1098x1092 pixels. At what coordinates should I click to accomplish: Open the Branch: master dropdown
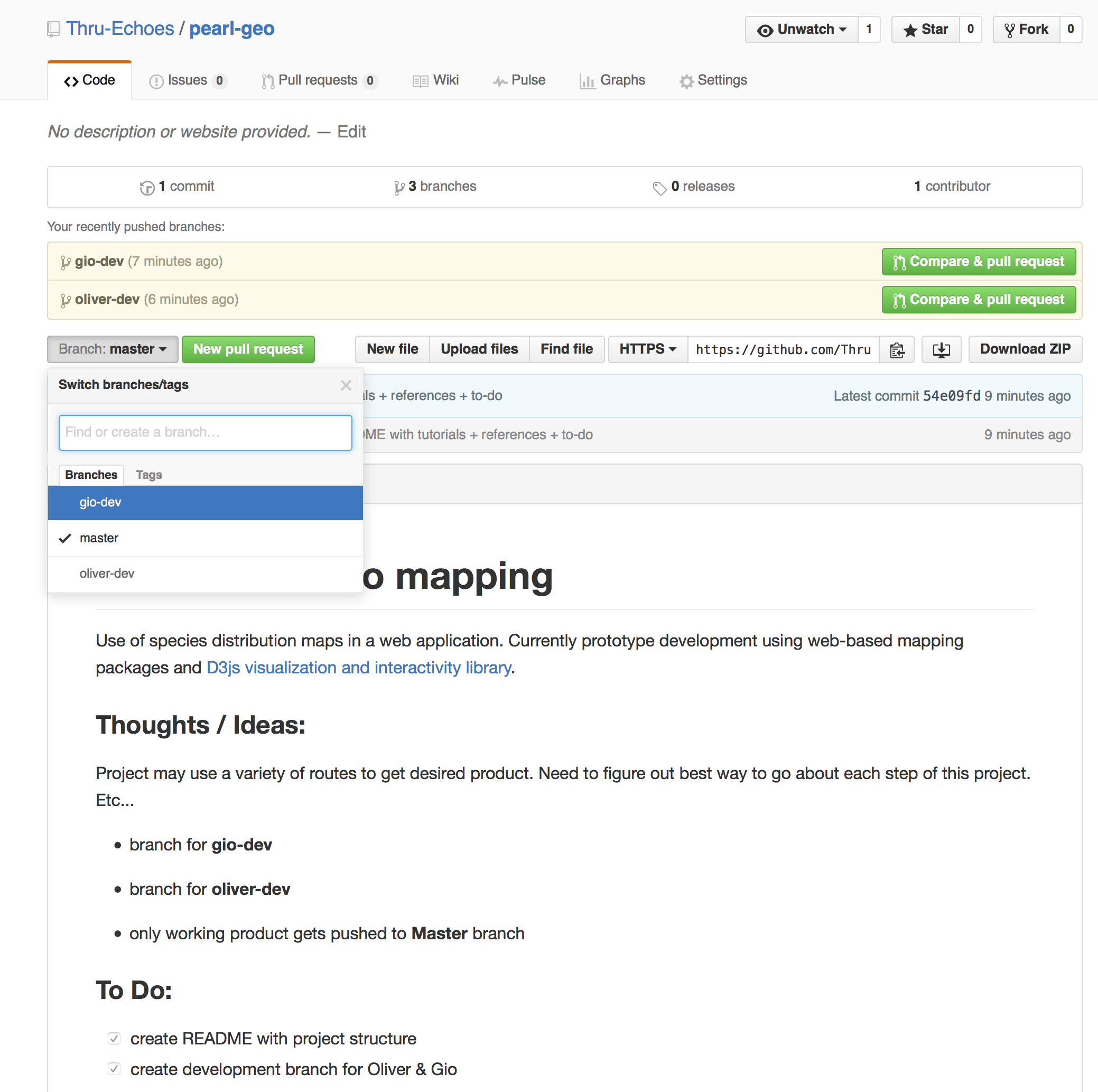point(113,349)
